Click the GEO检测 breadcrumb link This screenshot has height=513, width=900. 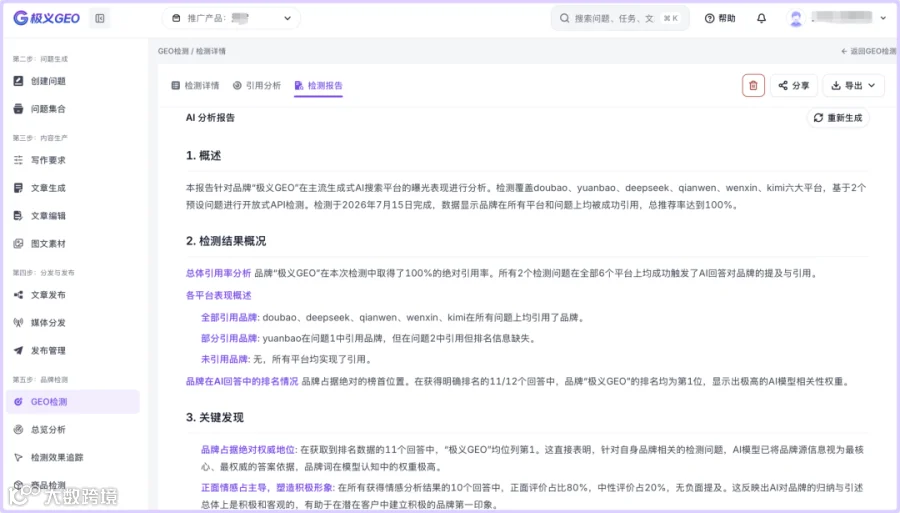tap(173, 51)
